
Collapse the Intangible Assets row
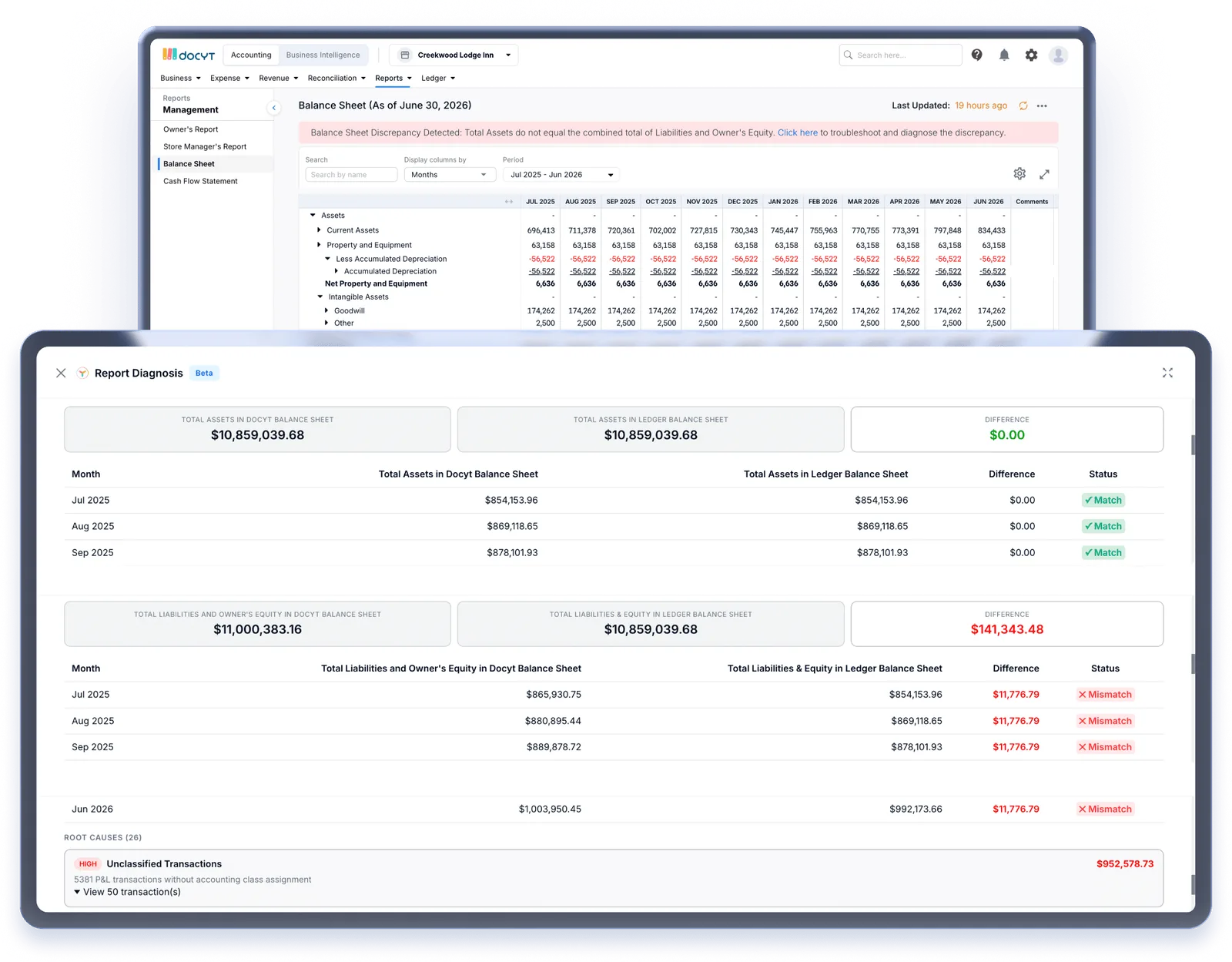(x=320, y=297)
